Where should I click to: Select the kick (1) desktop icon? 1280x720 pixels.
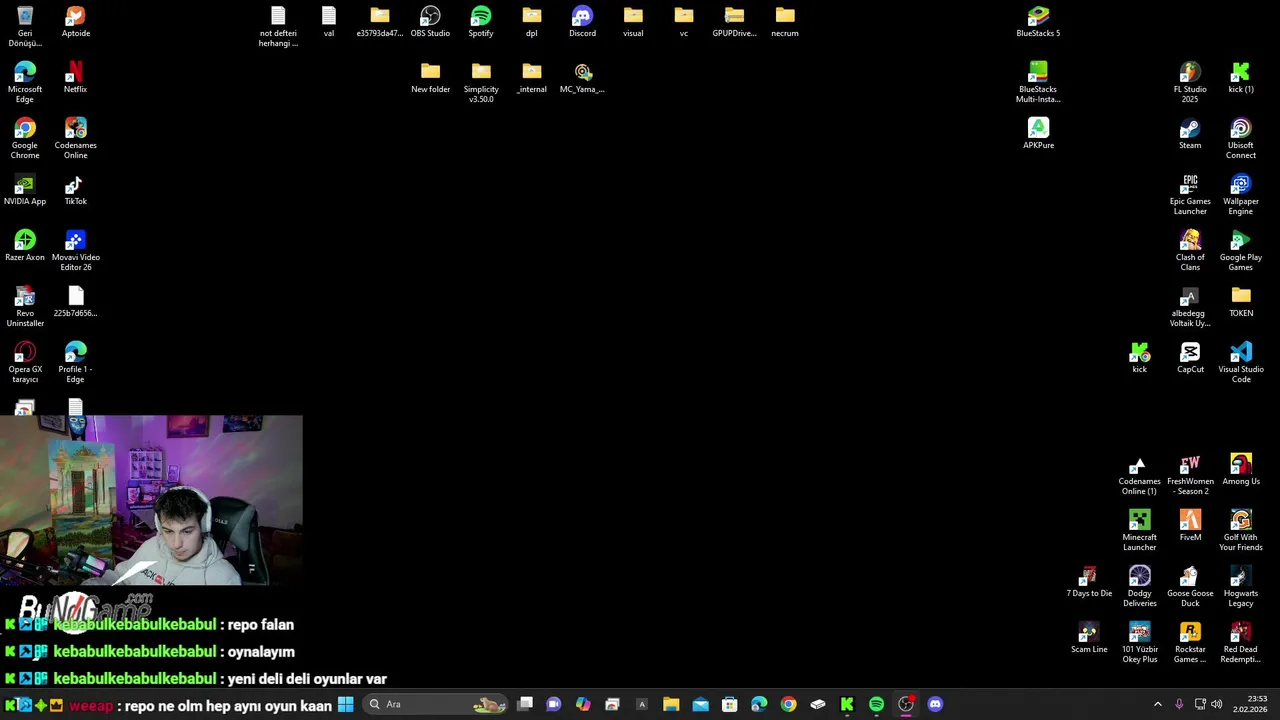click(1241, 78)
